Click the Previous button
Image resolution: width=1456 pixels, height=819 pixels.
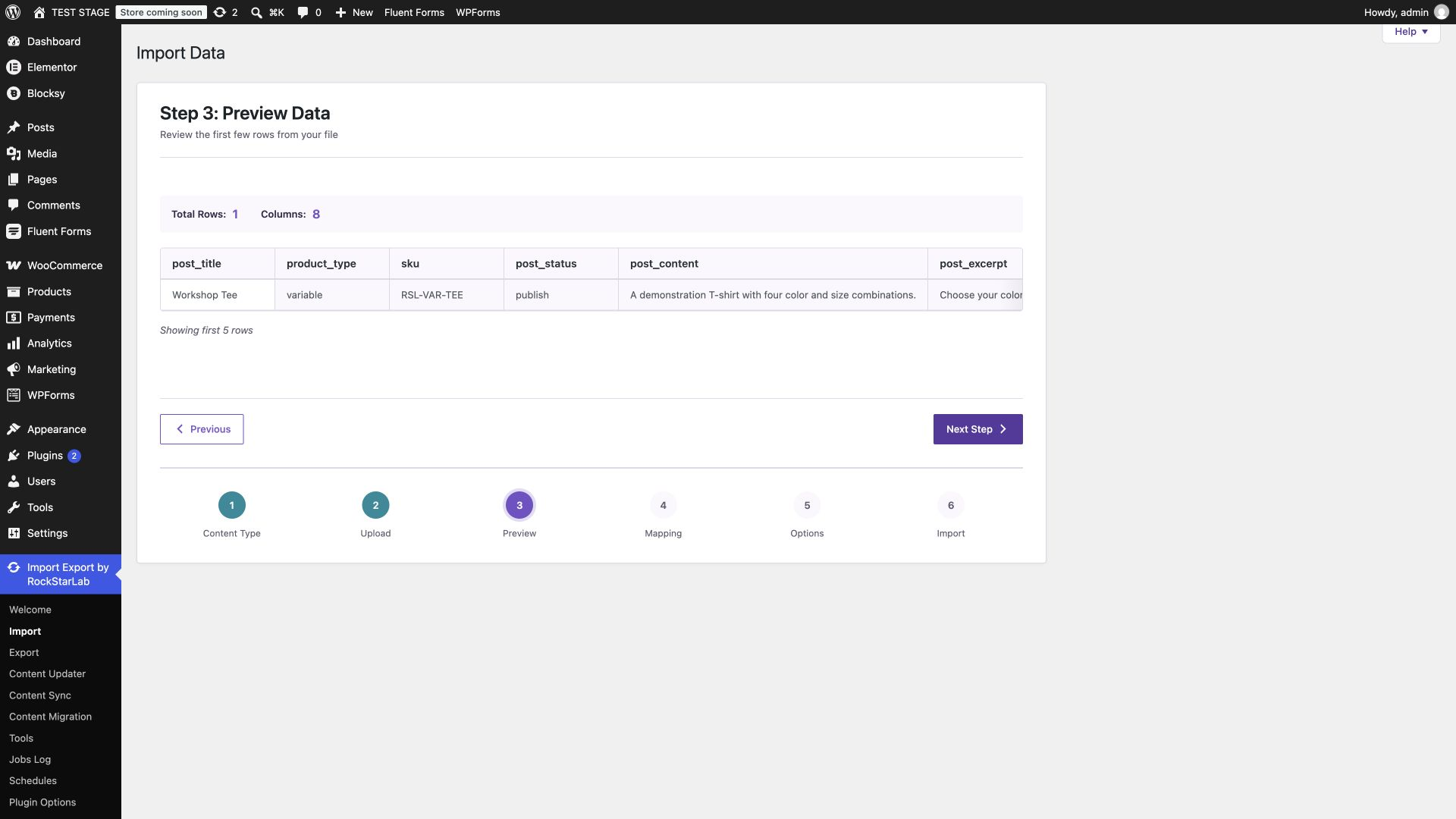(202, 429)
